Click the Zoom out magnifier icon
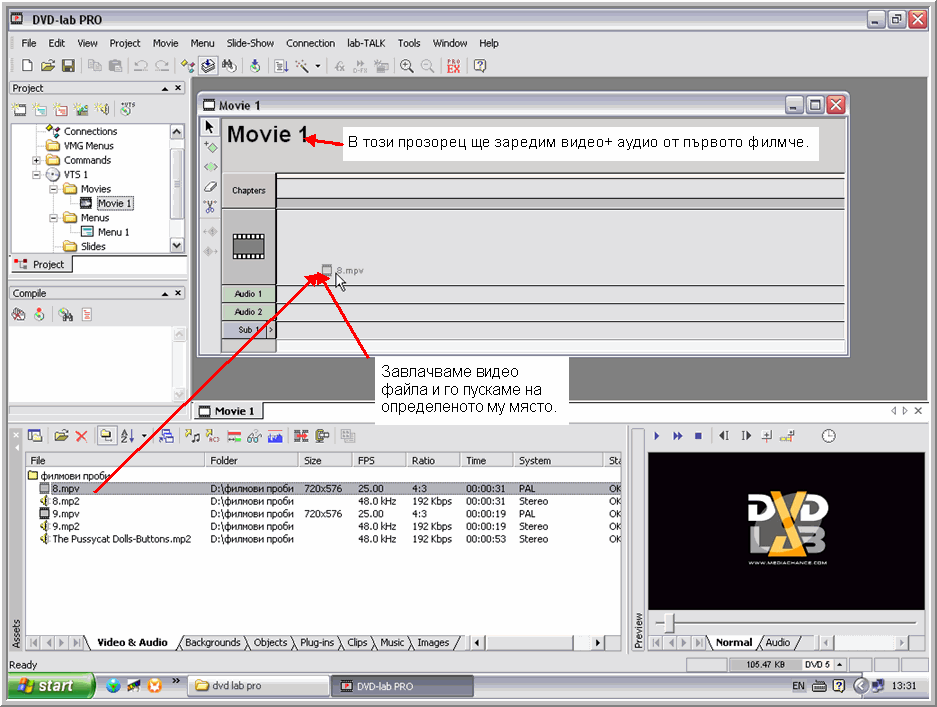 428,66
